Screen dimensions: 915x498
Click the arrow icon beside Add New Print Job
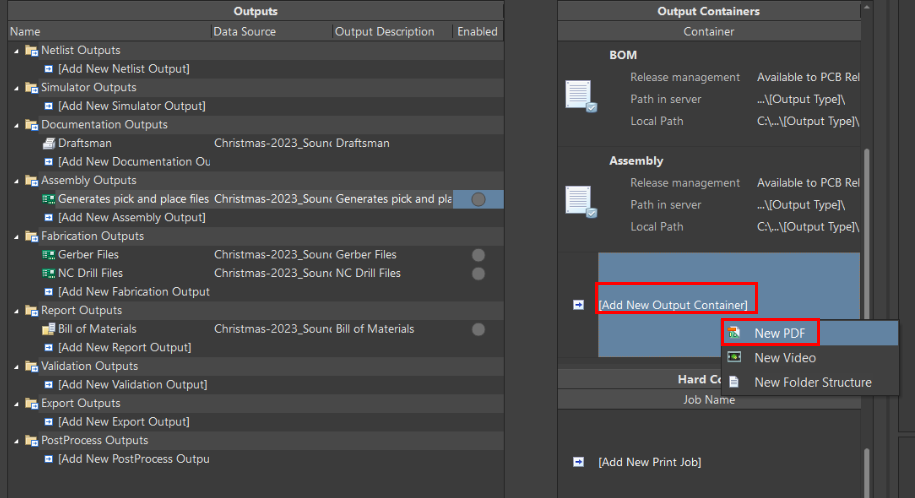click(578, 462)
